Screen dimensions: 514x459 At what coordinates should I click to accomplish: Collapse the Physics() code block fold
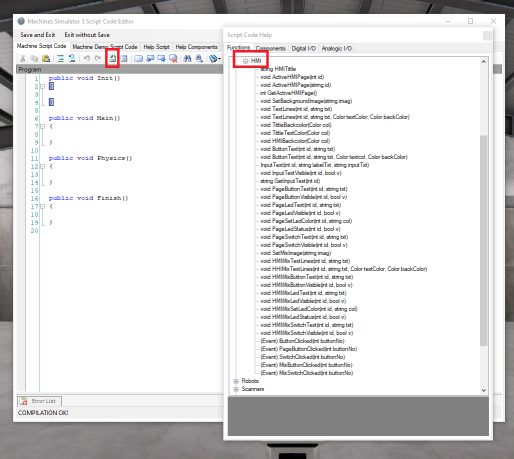tap(42, 166)
